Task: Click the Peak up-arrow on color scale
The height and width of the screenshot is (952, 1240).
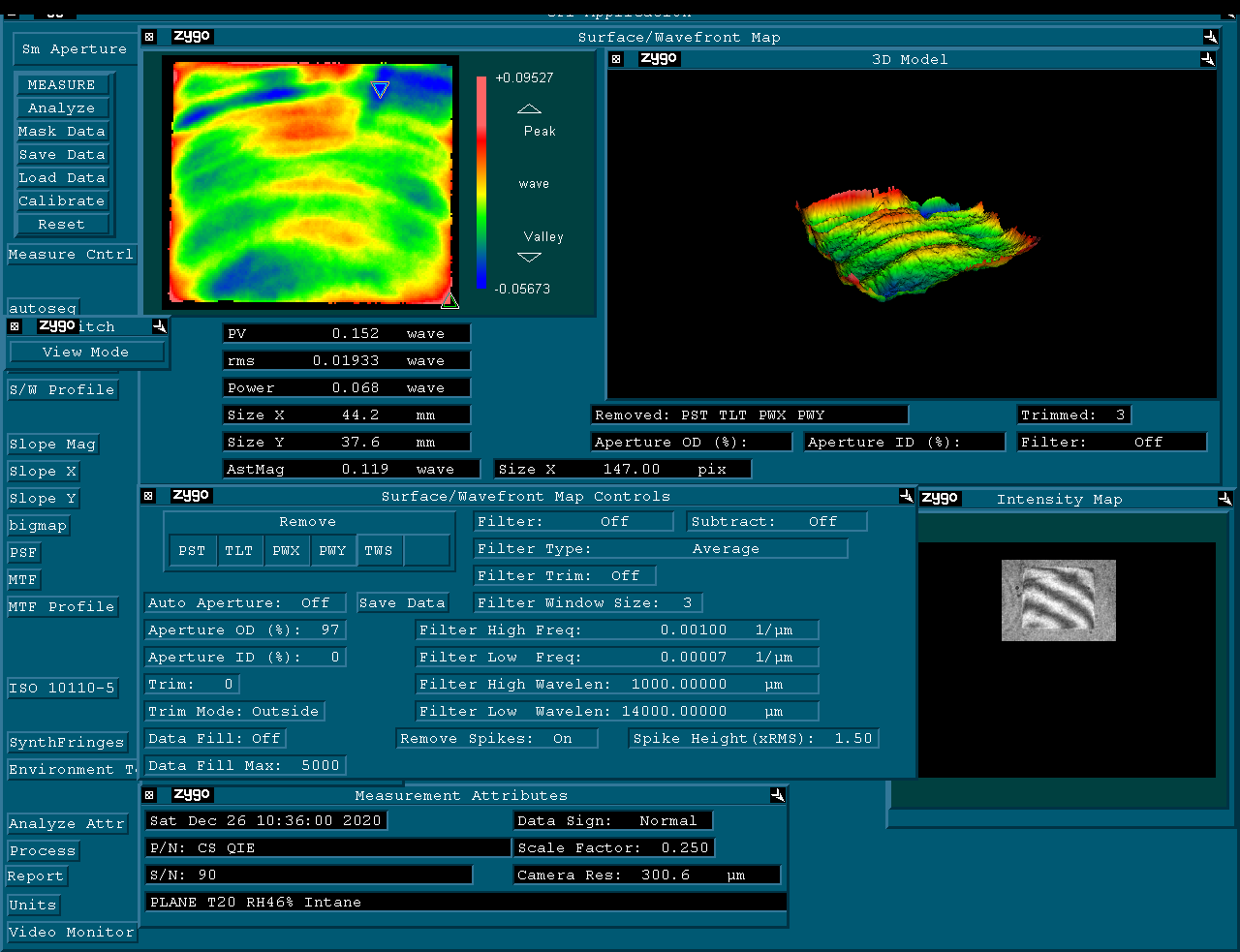Action: [x=529, y=108]
